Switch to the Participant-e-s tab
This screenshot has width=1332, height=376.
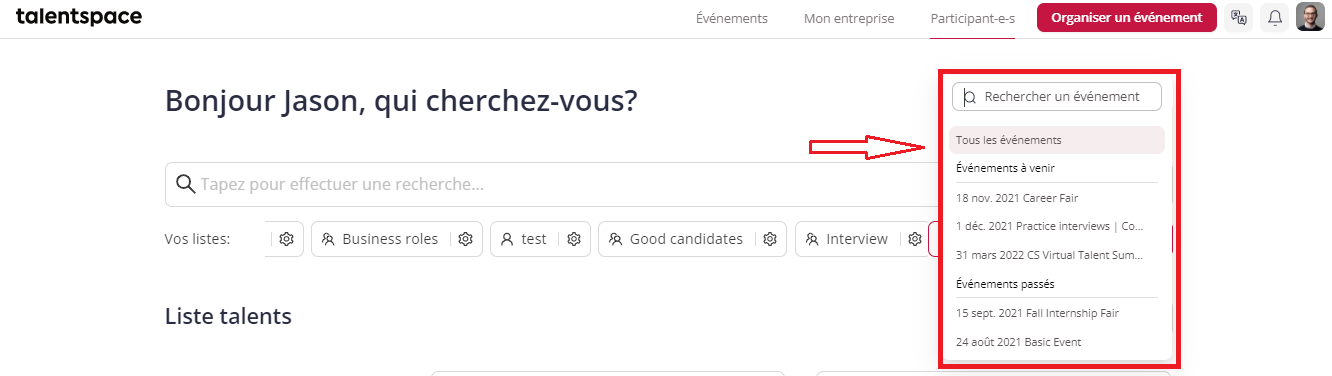click(972, 18)
